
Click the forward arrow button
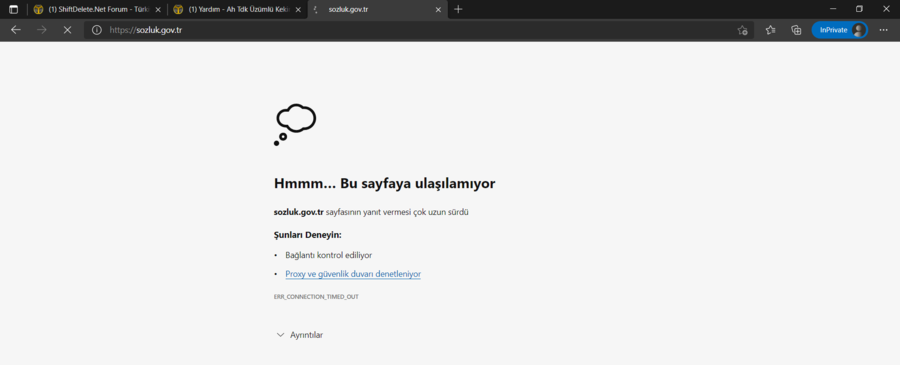41,30
